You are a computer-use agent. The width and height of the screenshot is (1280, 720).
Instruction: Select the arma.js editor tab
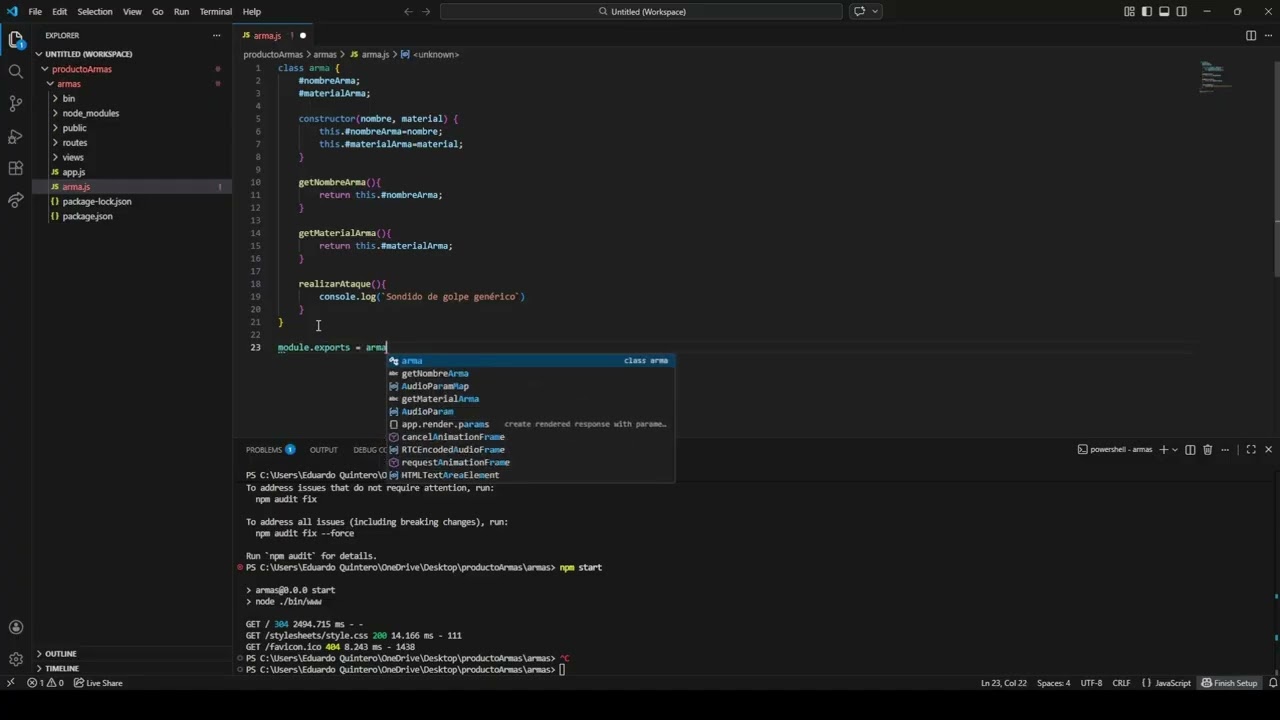(x=273, y=35)
